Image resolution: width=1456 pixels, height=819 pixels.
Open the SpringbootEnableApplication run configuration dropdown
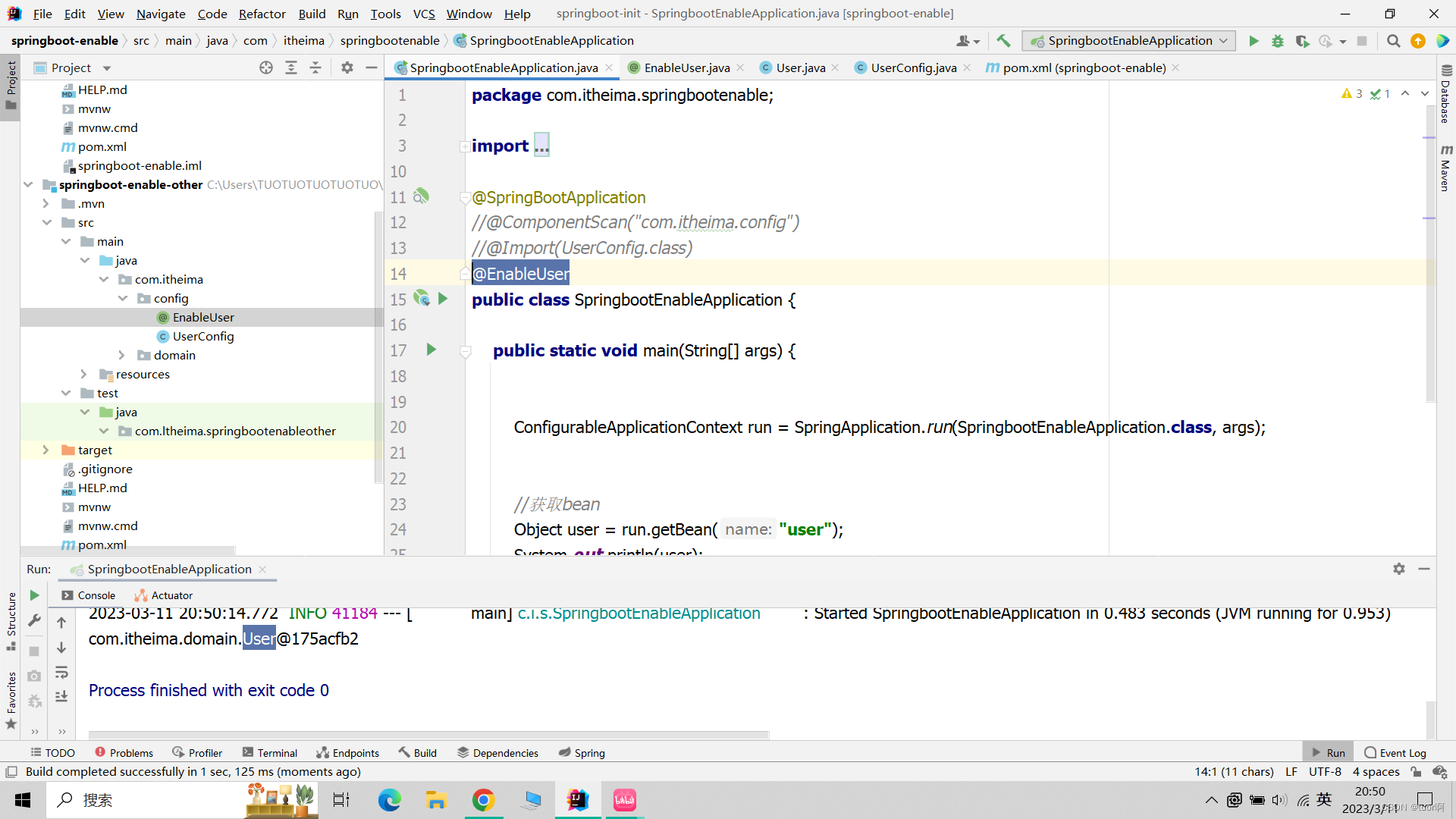[1128, 41]
